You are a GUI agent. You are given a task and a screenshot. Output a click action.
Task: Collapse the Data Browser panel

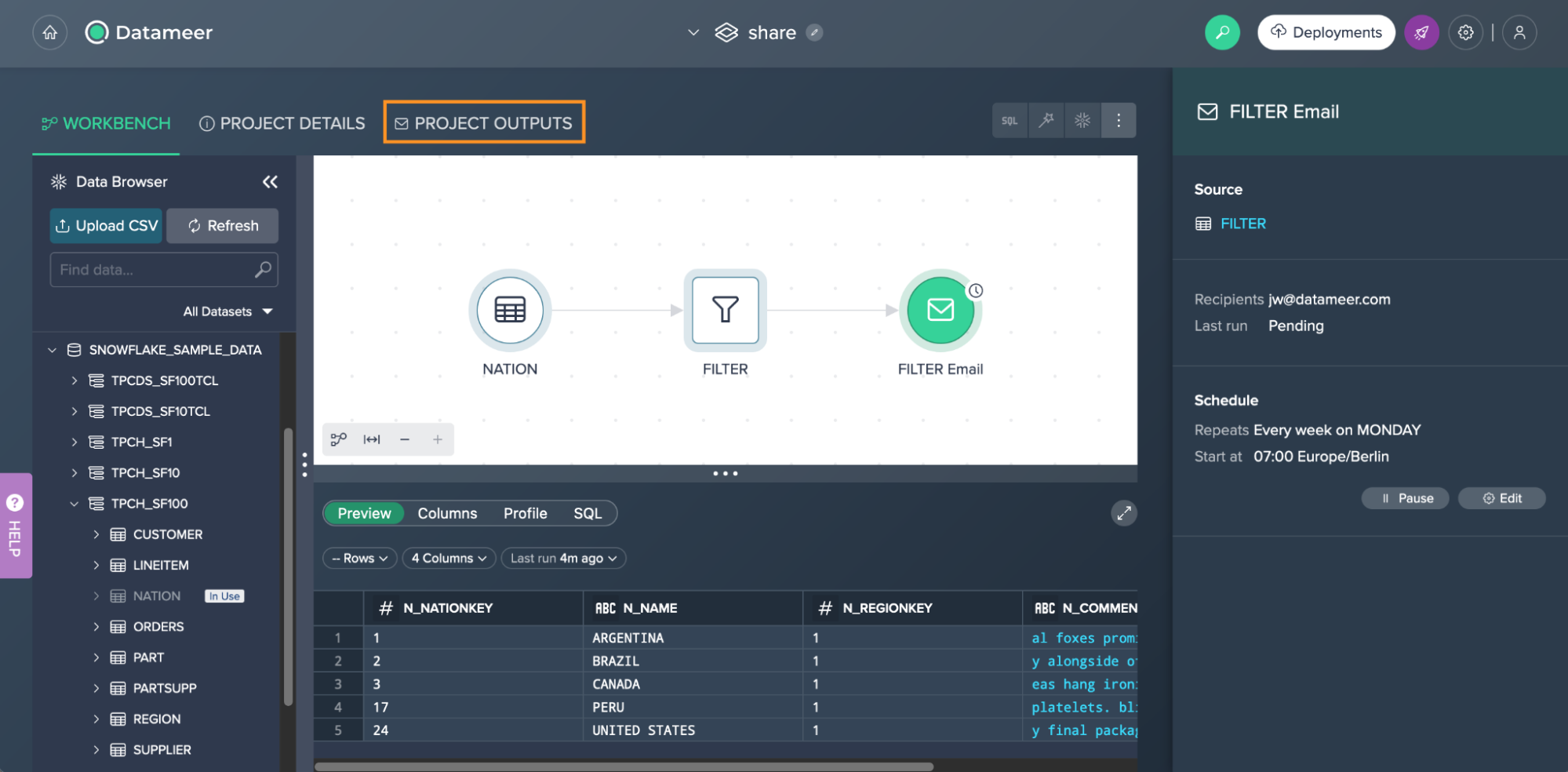(x=270, y=181)
